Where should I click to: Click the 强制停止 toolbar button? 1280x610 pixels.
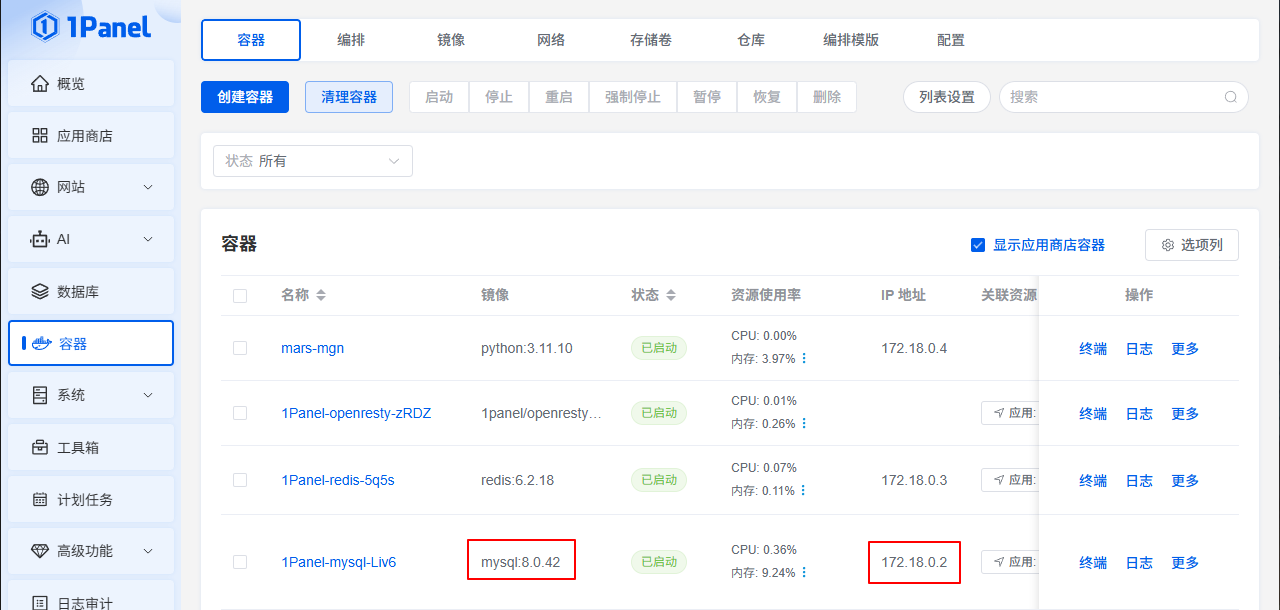[633, 97]
